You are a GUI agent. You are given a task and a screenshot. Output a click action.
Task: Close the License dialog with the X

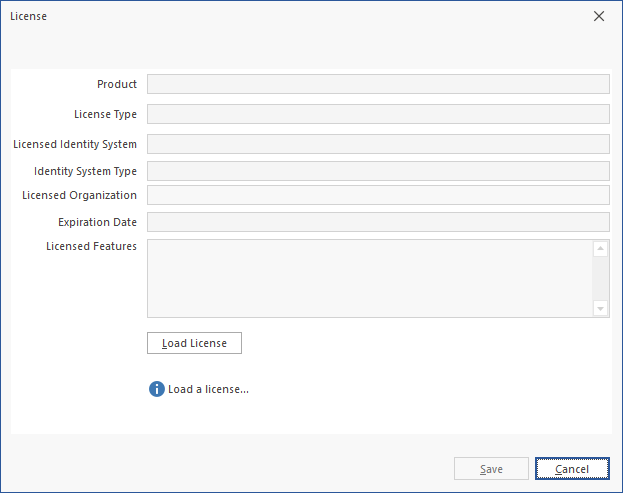pyautogui.click(x=599, y=17)
